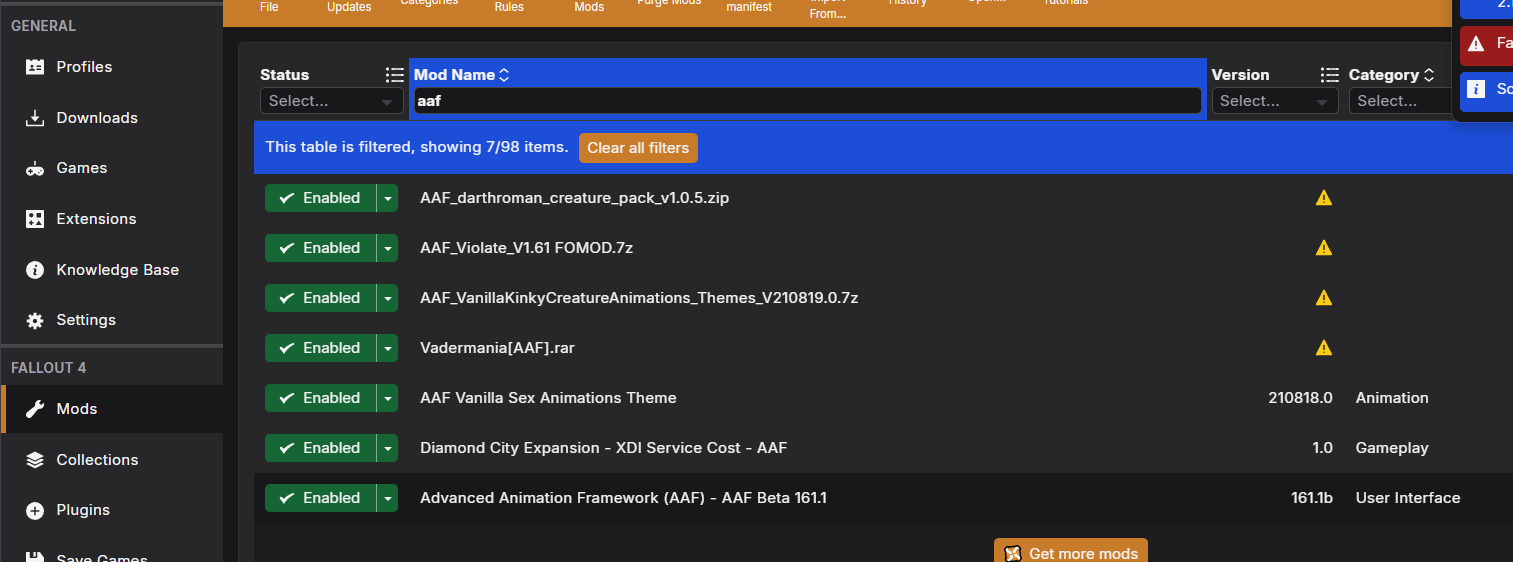Focus the Mod Name filter field containing aaf

pos(807,101)
